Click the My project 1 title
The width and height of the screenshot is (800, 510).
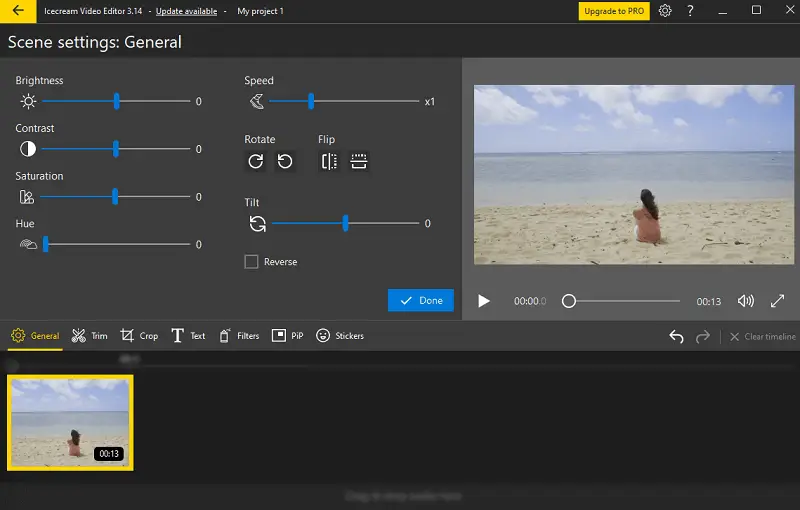260,11
